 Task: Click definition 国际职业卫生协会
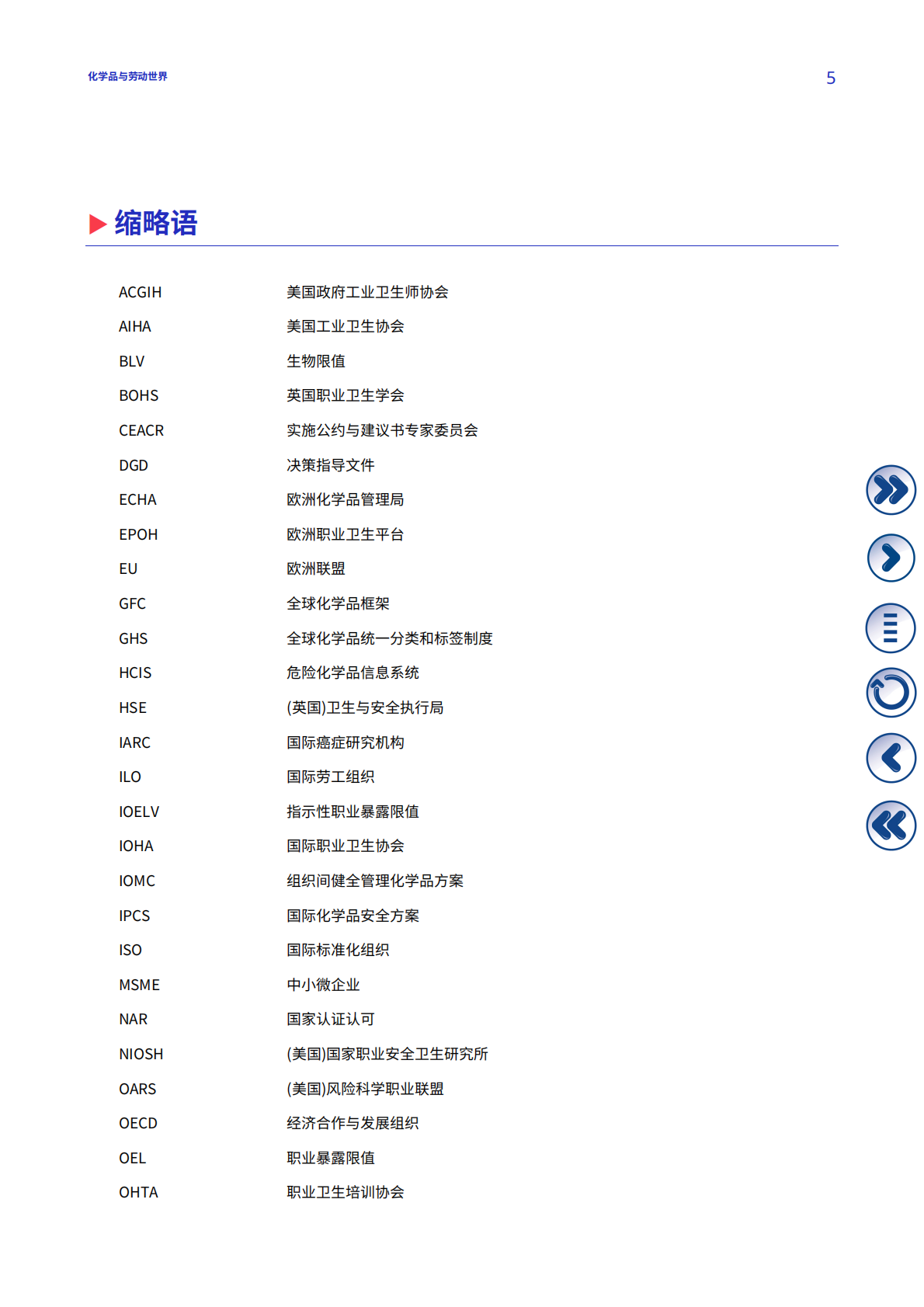pos(346,846)
